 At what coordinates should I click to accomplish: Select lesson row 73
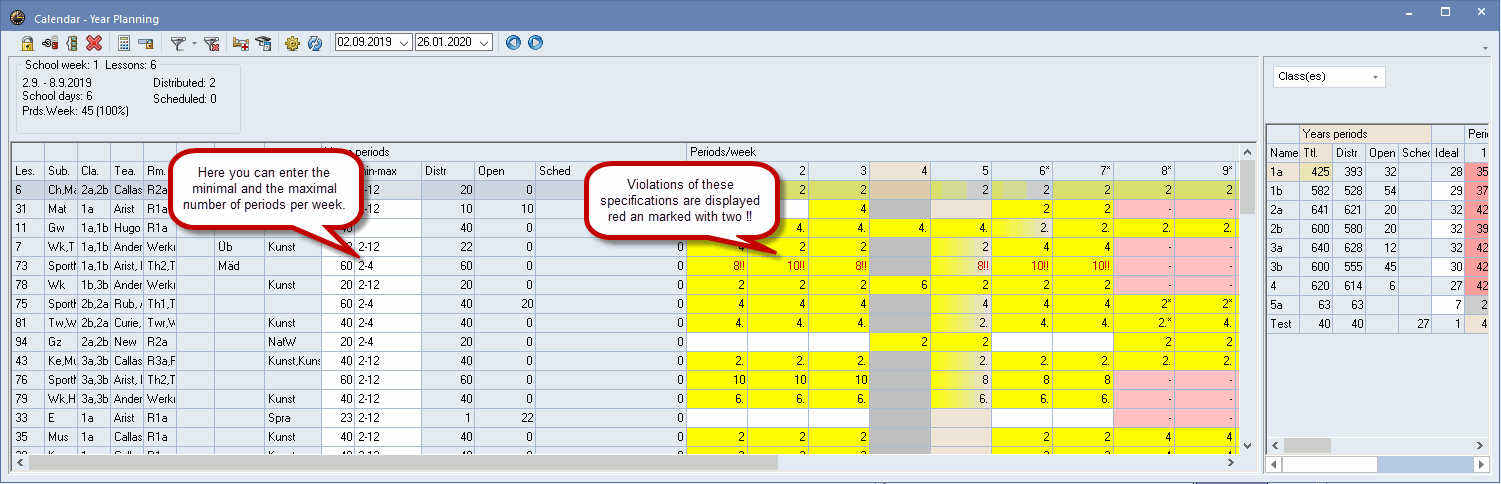click(28, 264)
